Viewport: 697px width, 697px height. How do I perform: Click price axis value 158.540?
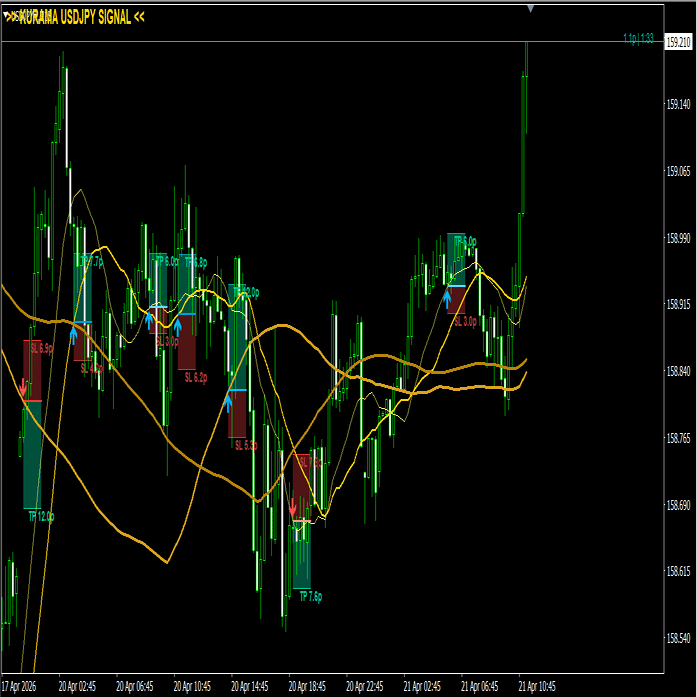[678, 638]
